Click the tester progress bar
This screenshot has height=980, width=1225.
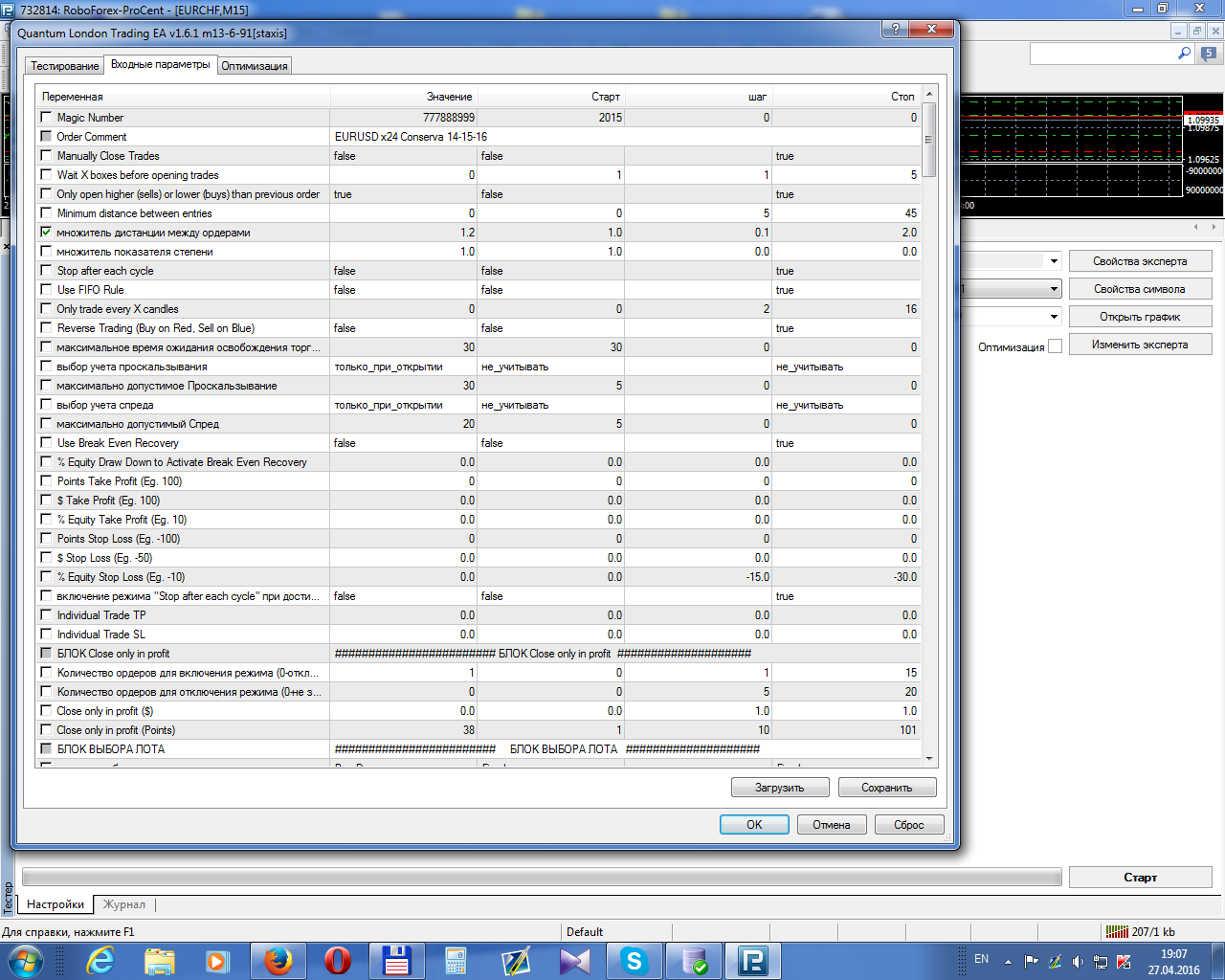[542, 877]
